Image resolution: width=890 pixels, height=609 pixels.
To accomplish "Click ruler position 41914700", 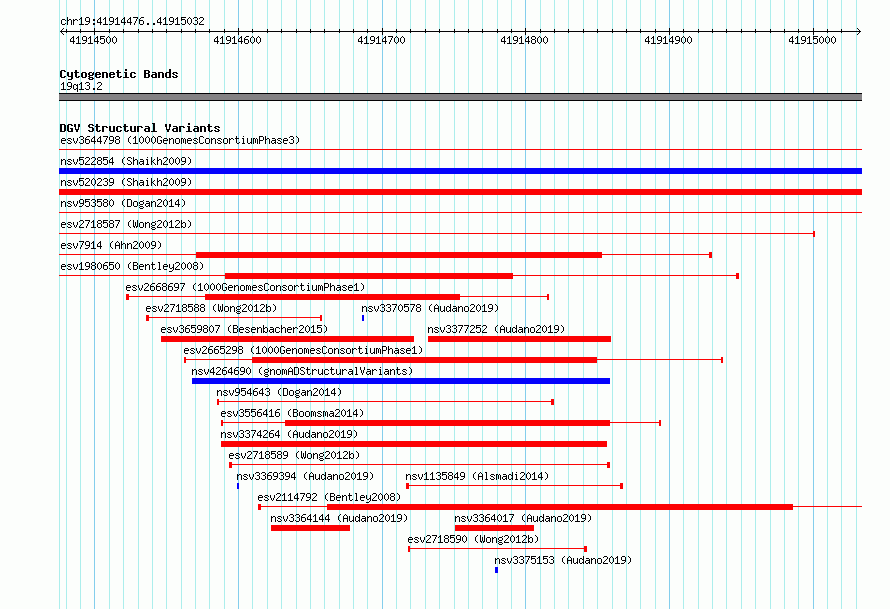I will coord(381,40).
